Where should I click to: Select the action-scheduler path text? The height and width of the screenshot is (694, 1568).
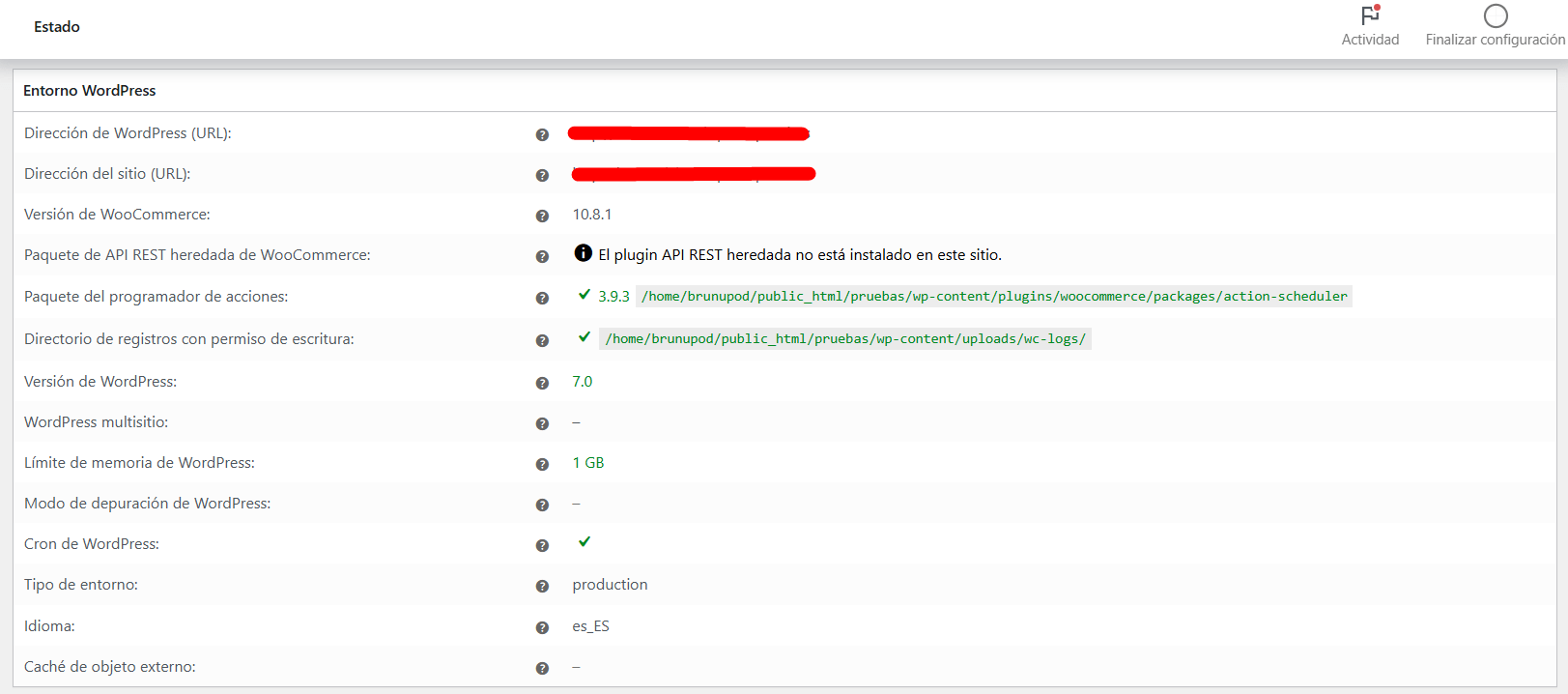coord(994,297)
